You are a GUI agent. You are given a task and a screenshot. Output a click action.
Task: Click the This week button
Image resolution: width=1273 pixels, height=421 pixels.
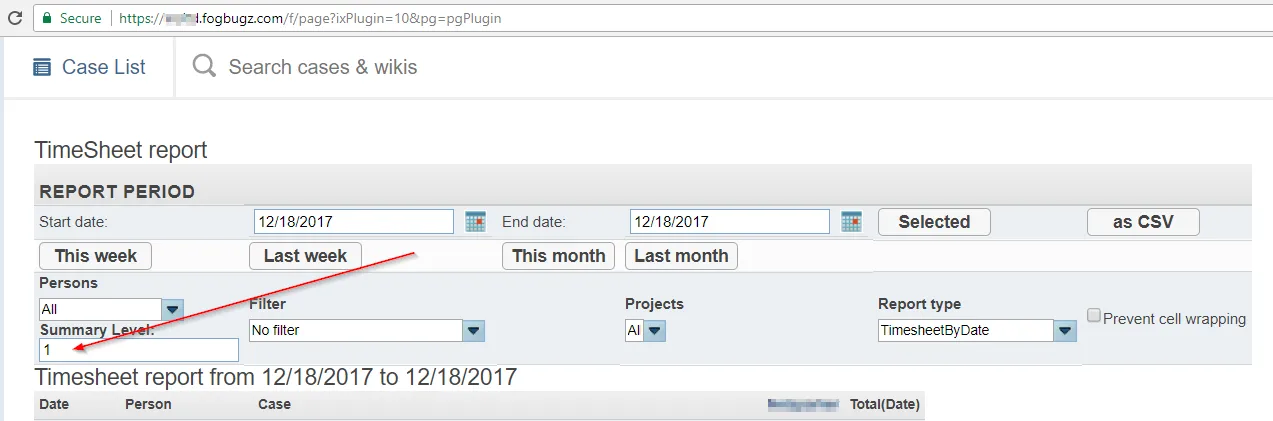[95, 256]
